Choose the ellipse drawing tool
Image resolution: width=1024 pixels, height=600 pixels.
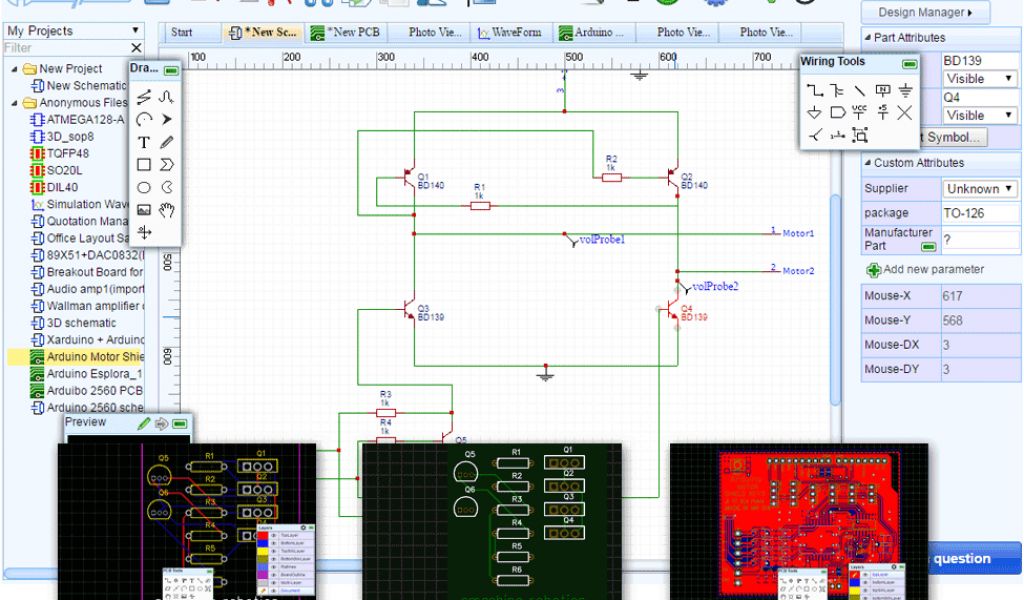pyautogui.click(x=144, y=187)
